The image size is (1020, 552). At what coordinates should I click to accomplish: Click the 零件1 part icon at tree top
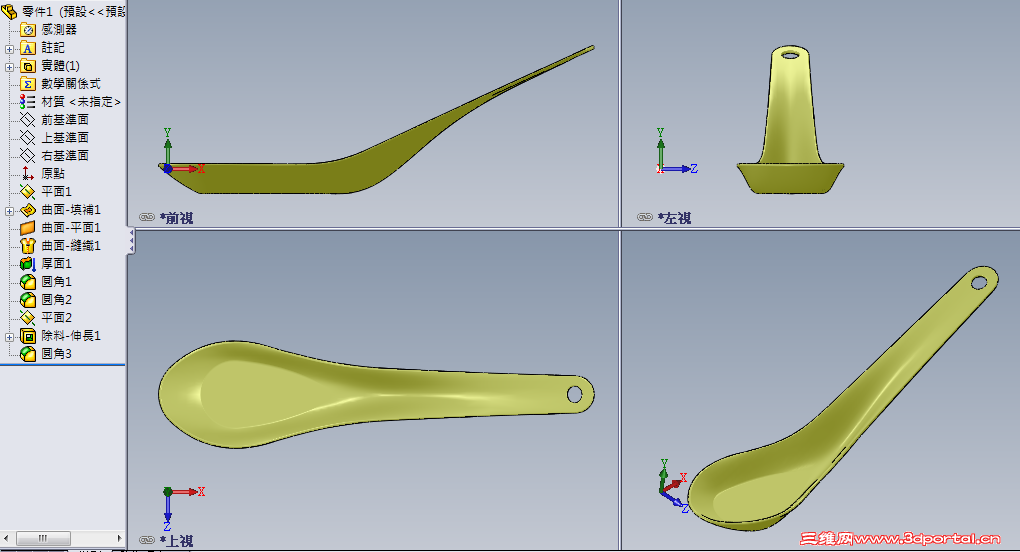(9, 11)
